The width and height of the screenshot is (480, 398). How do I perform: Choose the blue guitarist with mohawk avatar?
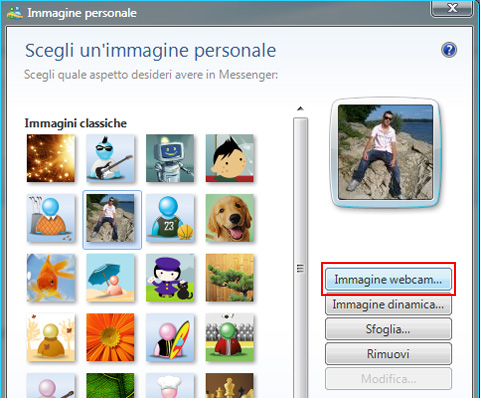[x=110, y=158]
